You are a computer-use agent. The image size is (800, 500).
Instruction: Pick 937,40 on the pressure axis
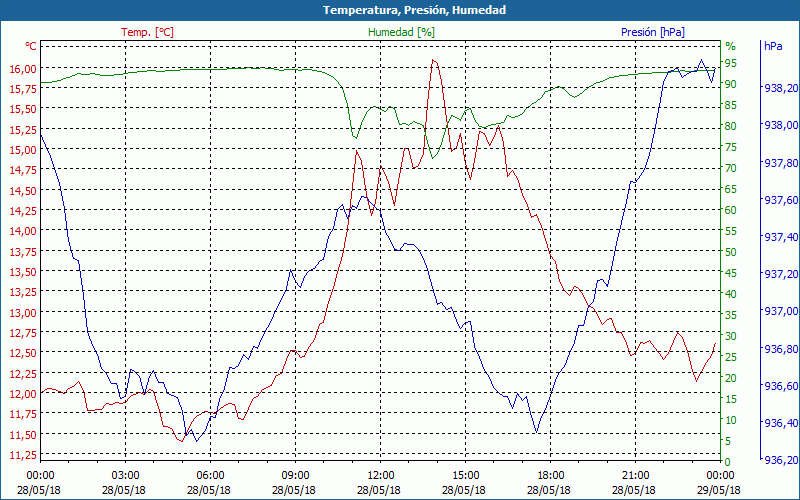(781, 237)
